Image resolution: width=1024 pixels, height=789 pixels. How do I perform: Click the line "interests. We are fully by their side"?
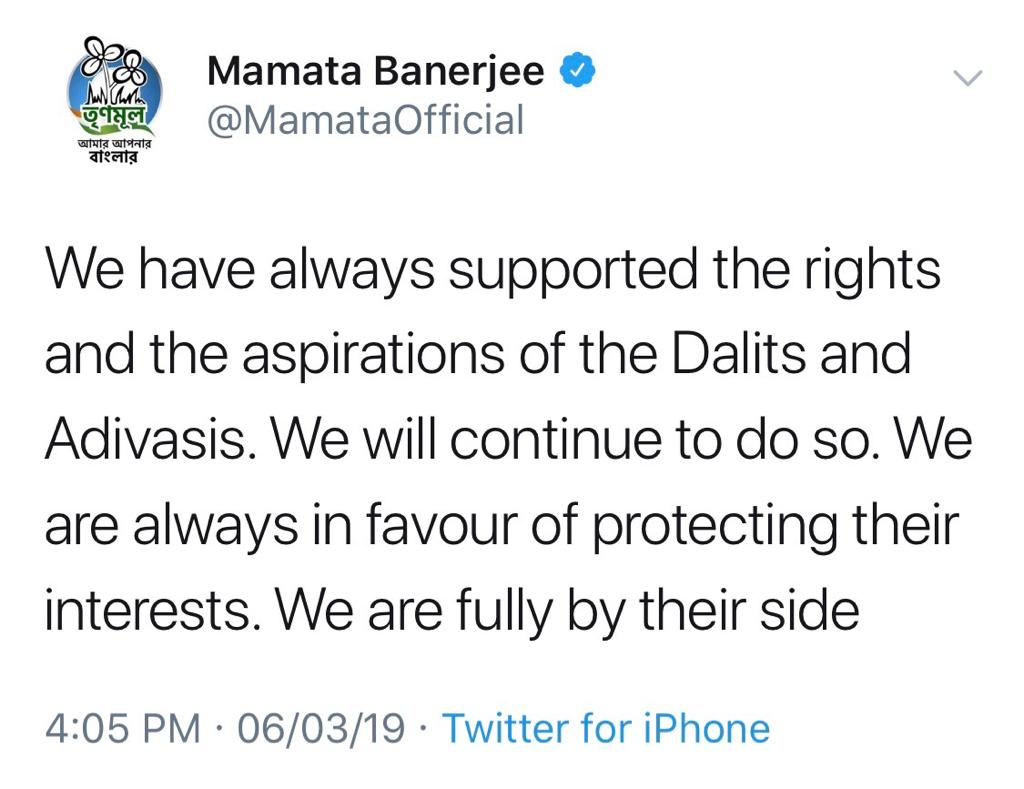(x=452, y=610)
